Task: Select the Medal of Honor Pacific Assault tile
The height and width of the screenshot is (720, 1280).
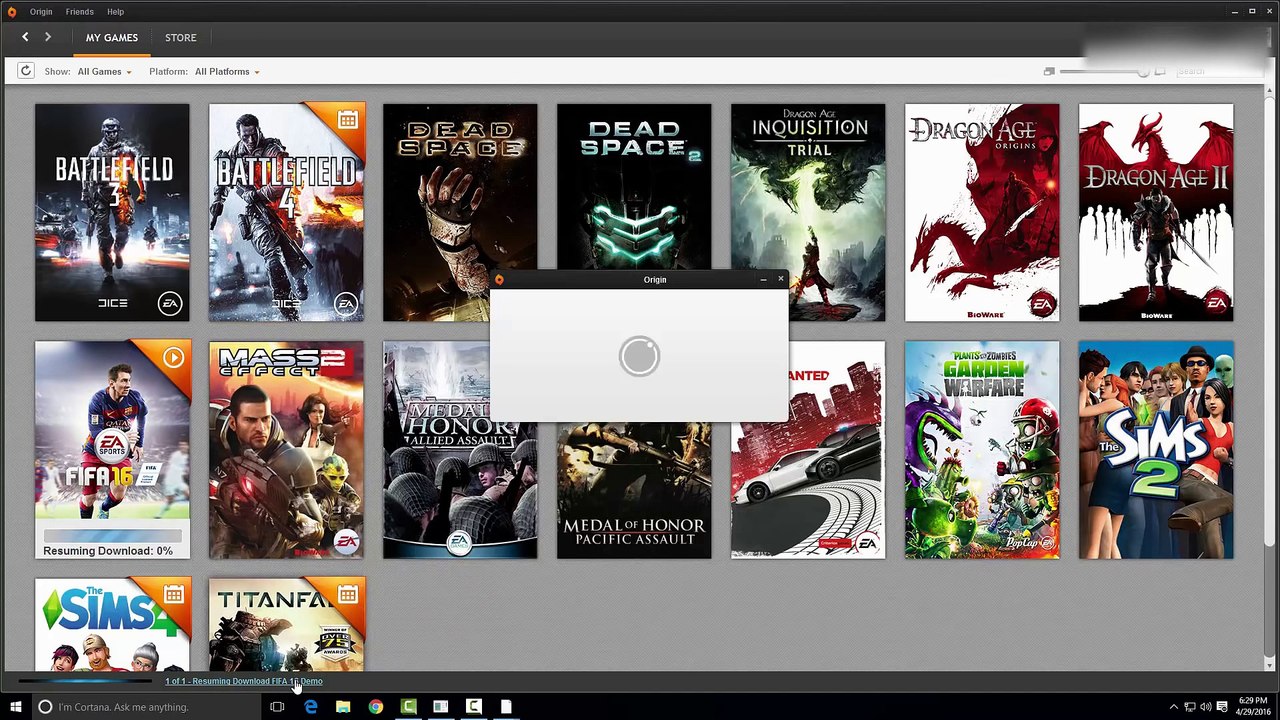Action: click(634, 490)
